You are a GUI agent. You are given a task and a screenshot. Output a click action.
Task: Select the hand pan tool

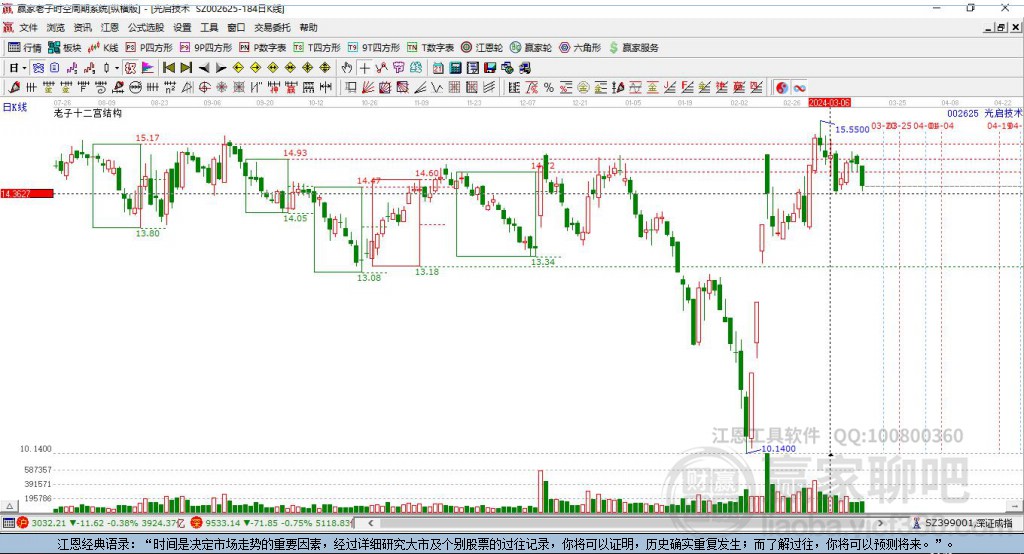tap(346, 68)
